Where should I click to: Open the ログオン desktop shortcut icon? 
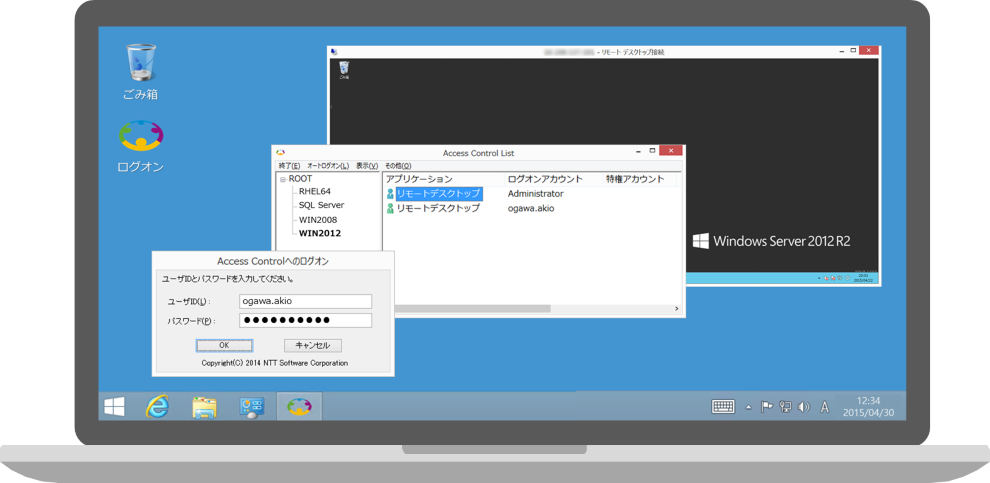[140, 146]
